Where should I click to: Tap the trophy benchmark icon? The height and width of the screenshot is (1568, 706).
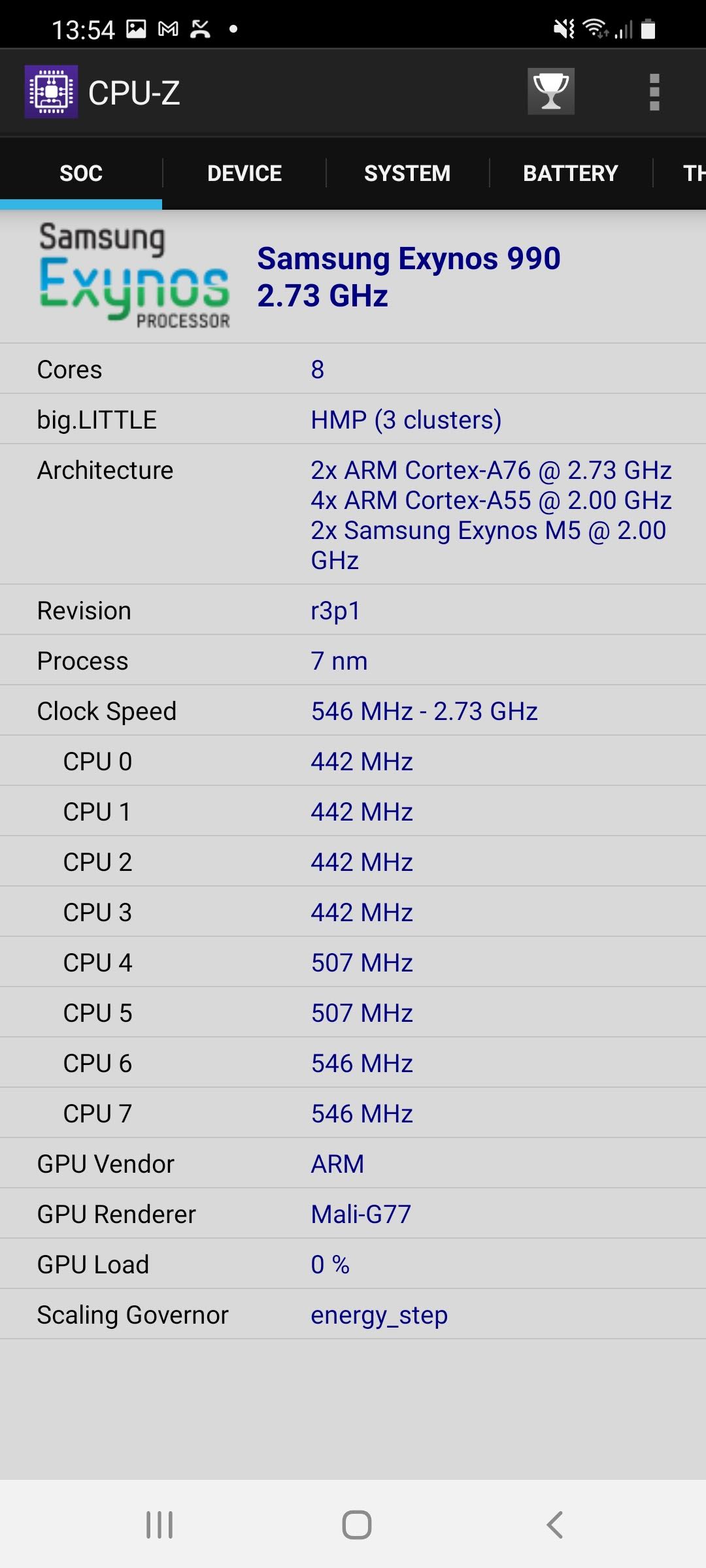[x=550, y=91]
